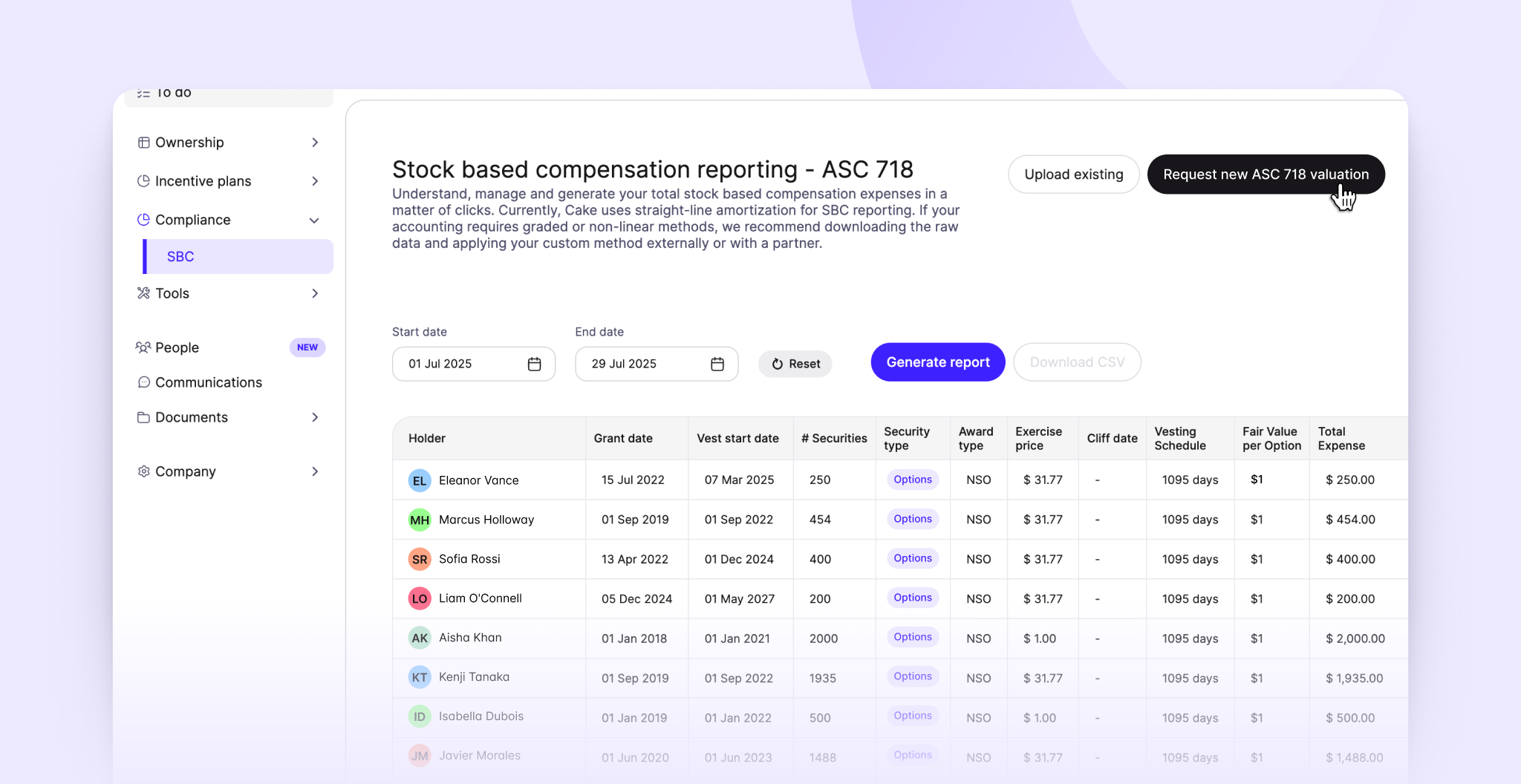Click the holder name Marcus Holloway
The height and width of the screenshot is (784, 1521).
pos(486,520)
